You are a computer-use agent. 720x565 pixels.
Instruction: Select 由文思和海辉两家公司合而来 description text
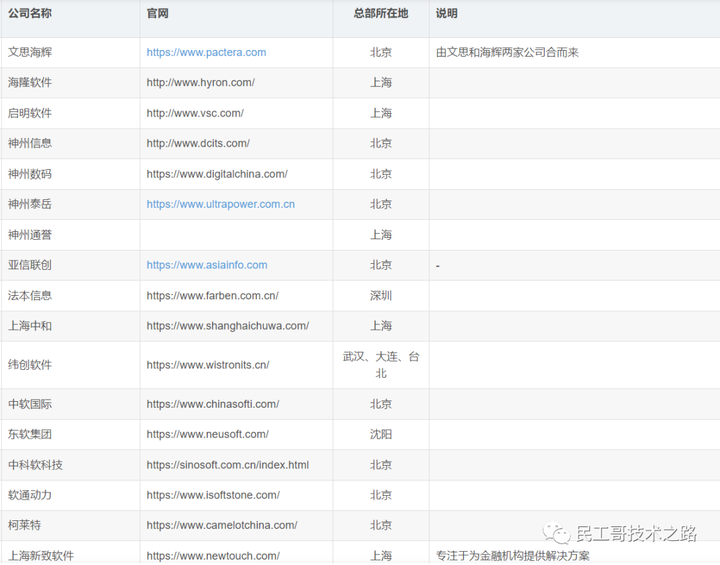click(507, 52)
